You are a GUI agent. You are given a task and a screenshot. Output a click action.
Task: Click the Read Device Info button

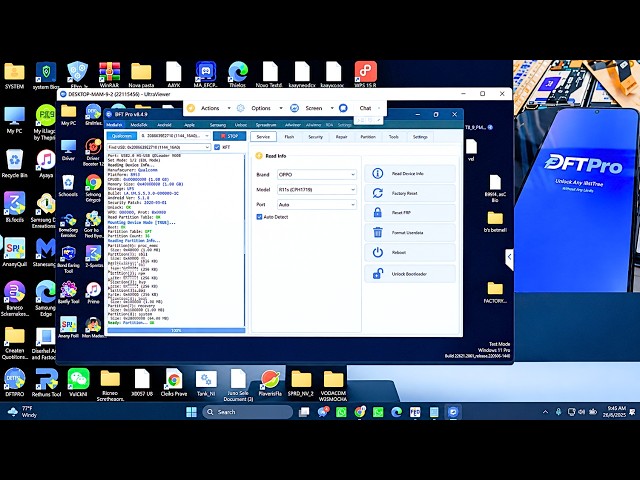click(409, 173)
